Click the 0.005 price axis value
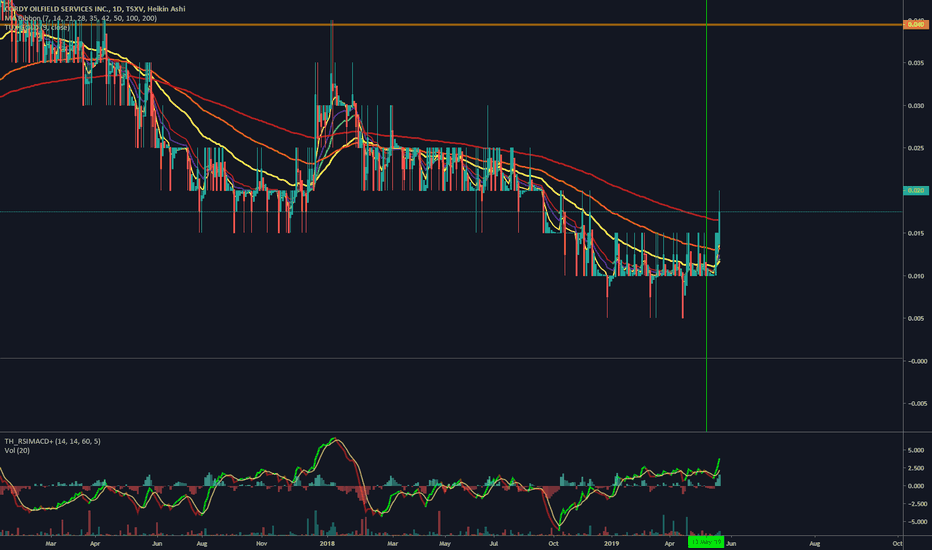Screen dimensions: 932x550 915,318
